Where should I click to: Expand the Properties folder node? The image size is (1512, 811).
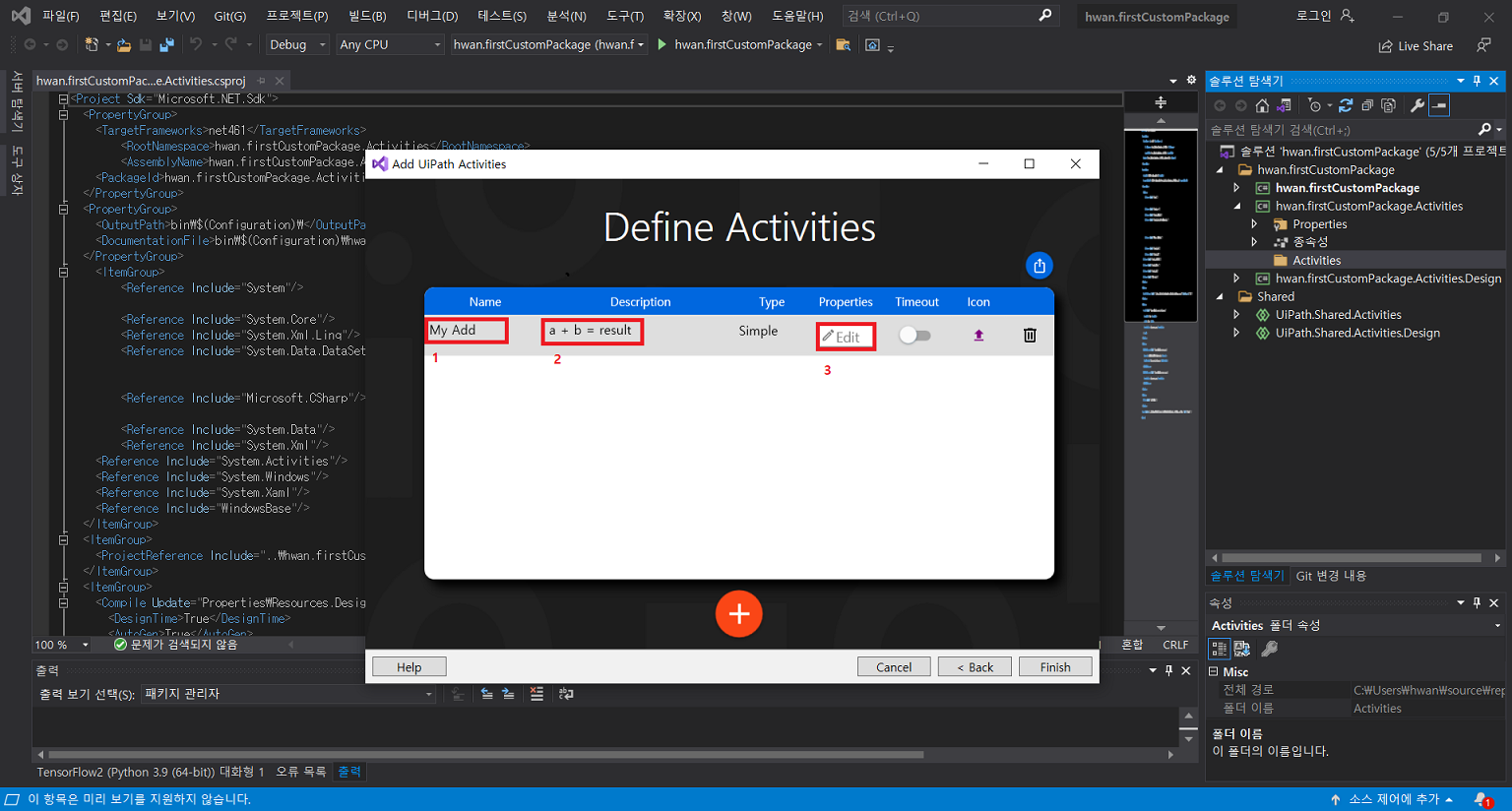click(1254, 224)
